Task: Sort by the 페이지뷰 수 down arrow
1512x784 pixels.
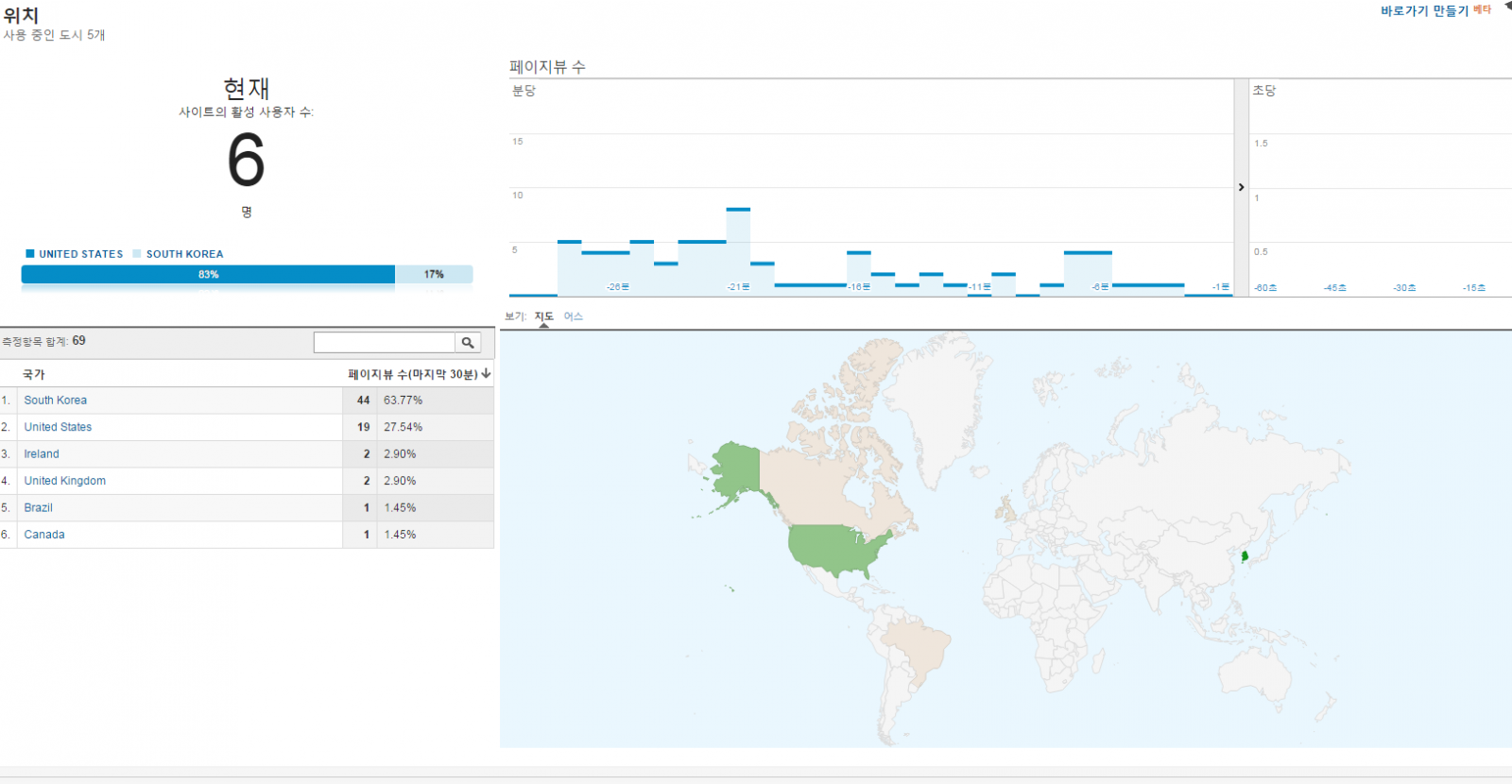Action: (486, 374)
